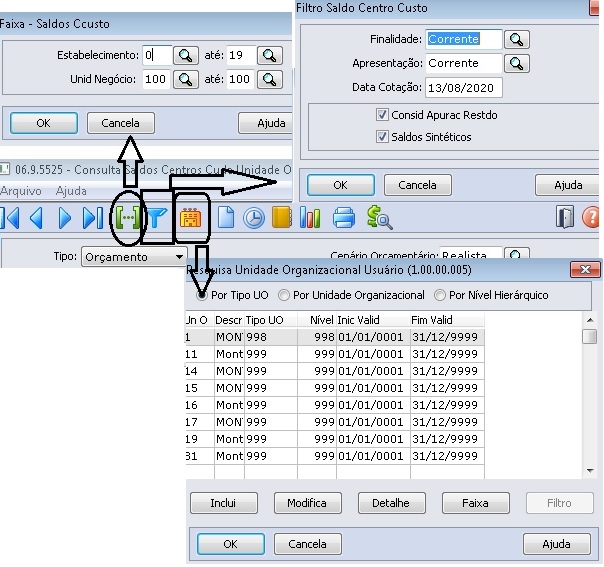Click Fim Valid column header

[x=447, y=320]
